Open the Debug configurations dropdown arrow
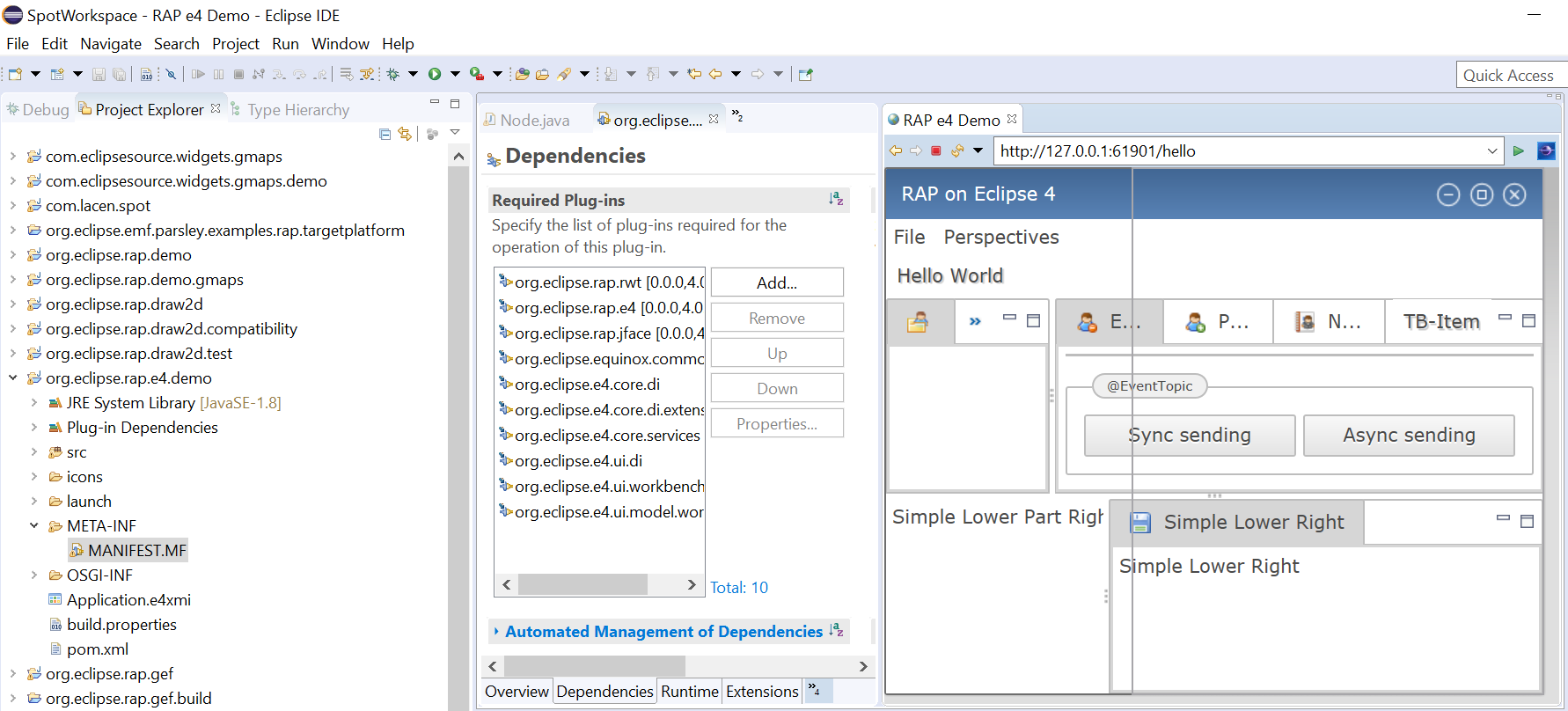Viewport: 1568px width, 711px height. pos(413,75)
